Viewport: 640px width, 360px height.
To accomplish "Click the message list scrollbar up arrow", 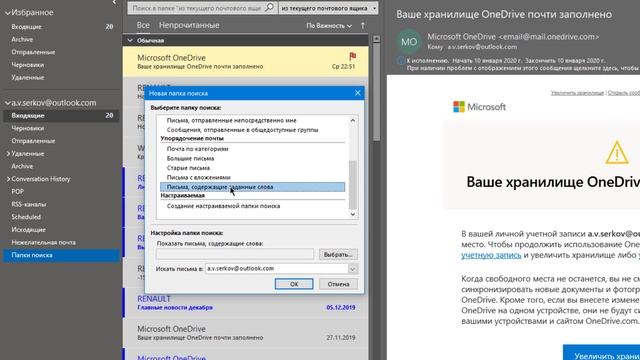I will [376, 38].
